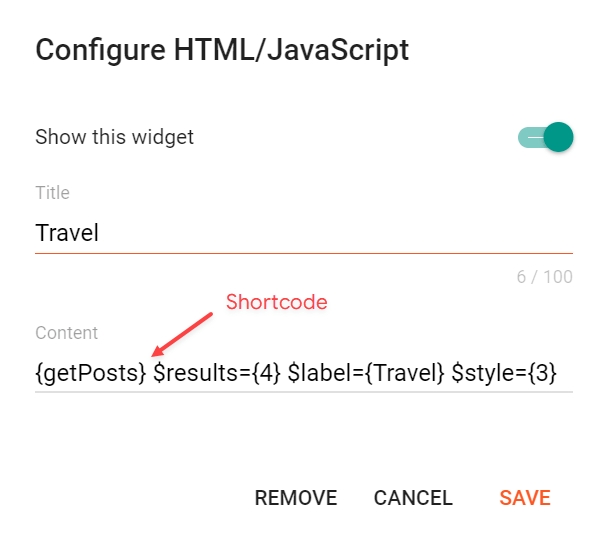Screen dimensions: 605x541
Task: Click the light teal track of the switch
Action: pyautogui.click(x=529, y=137)
